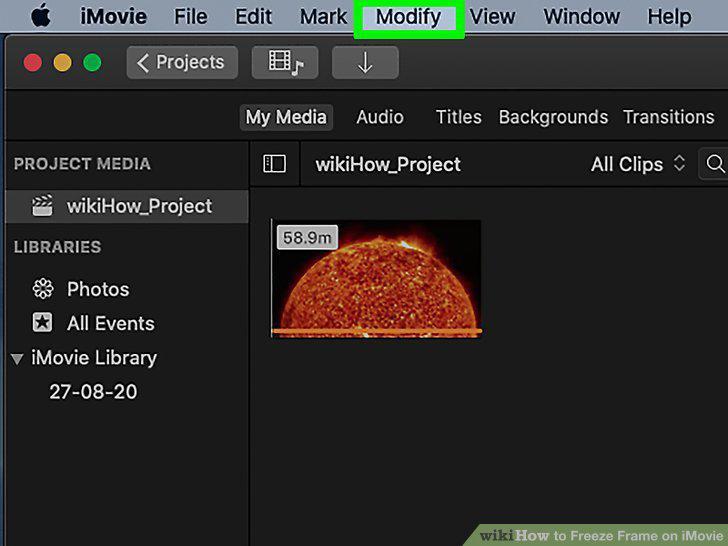Switch to the Audio tab
Viewport: 728px width, 546px height.
coord(380,117)
